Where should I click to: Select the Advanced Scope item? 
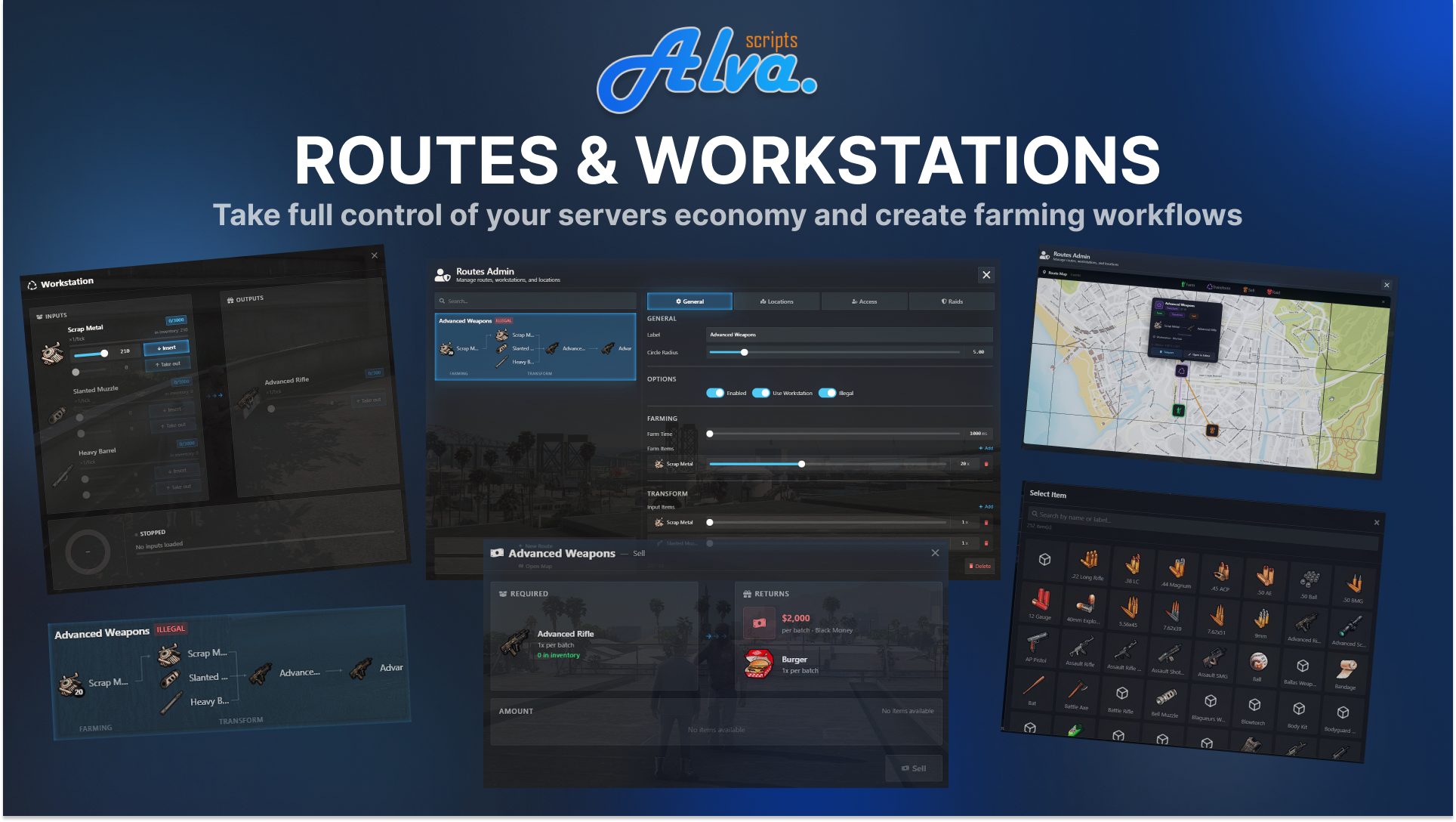pos(1350,627)
